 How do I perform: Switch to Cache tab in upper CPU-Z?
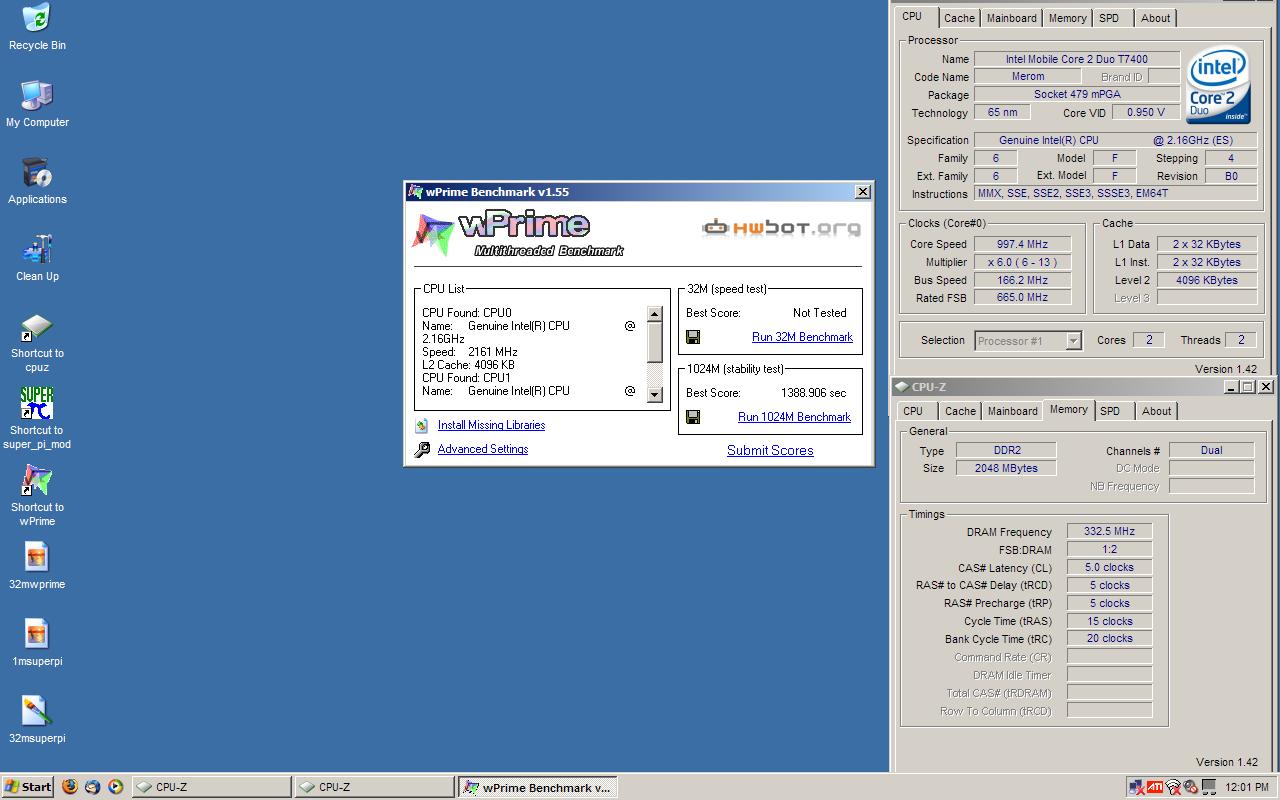[959, 18]
